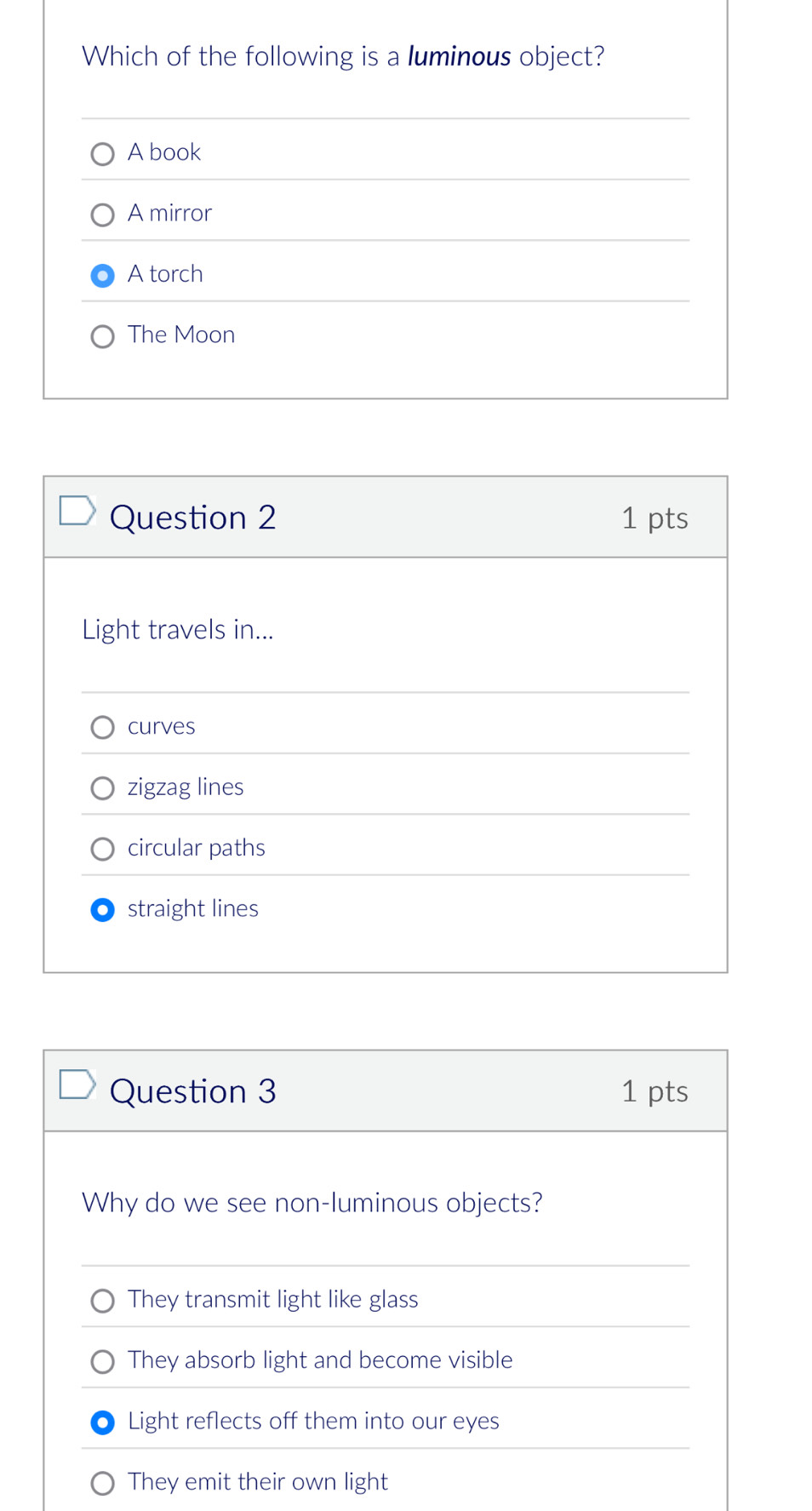Select the 'A book' answer option
This screenshot has width=812, height=1511.
pyautogui.click(x=103, y=154)
